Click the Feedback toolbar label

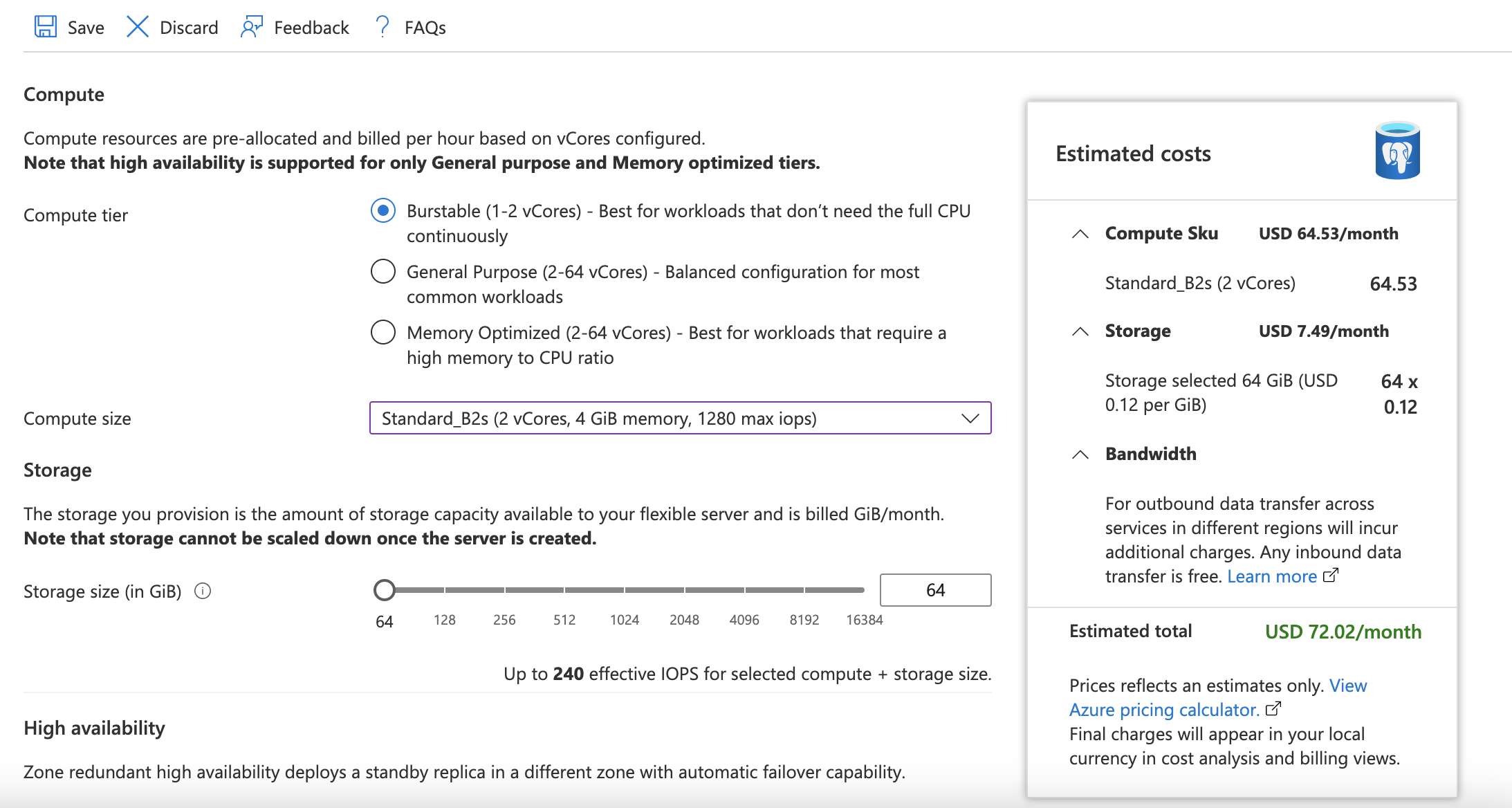pyautogui.click(x=311, y=28)
